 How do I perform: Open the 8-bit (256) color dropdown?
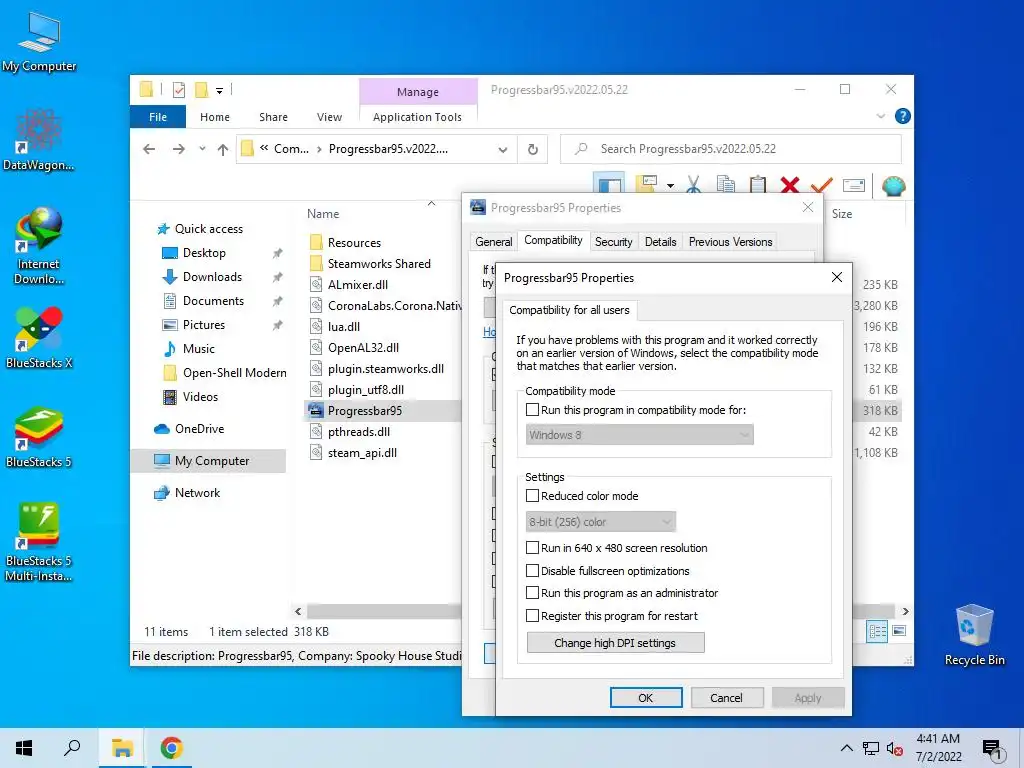point(601,522)
